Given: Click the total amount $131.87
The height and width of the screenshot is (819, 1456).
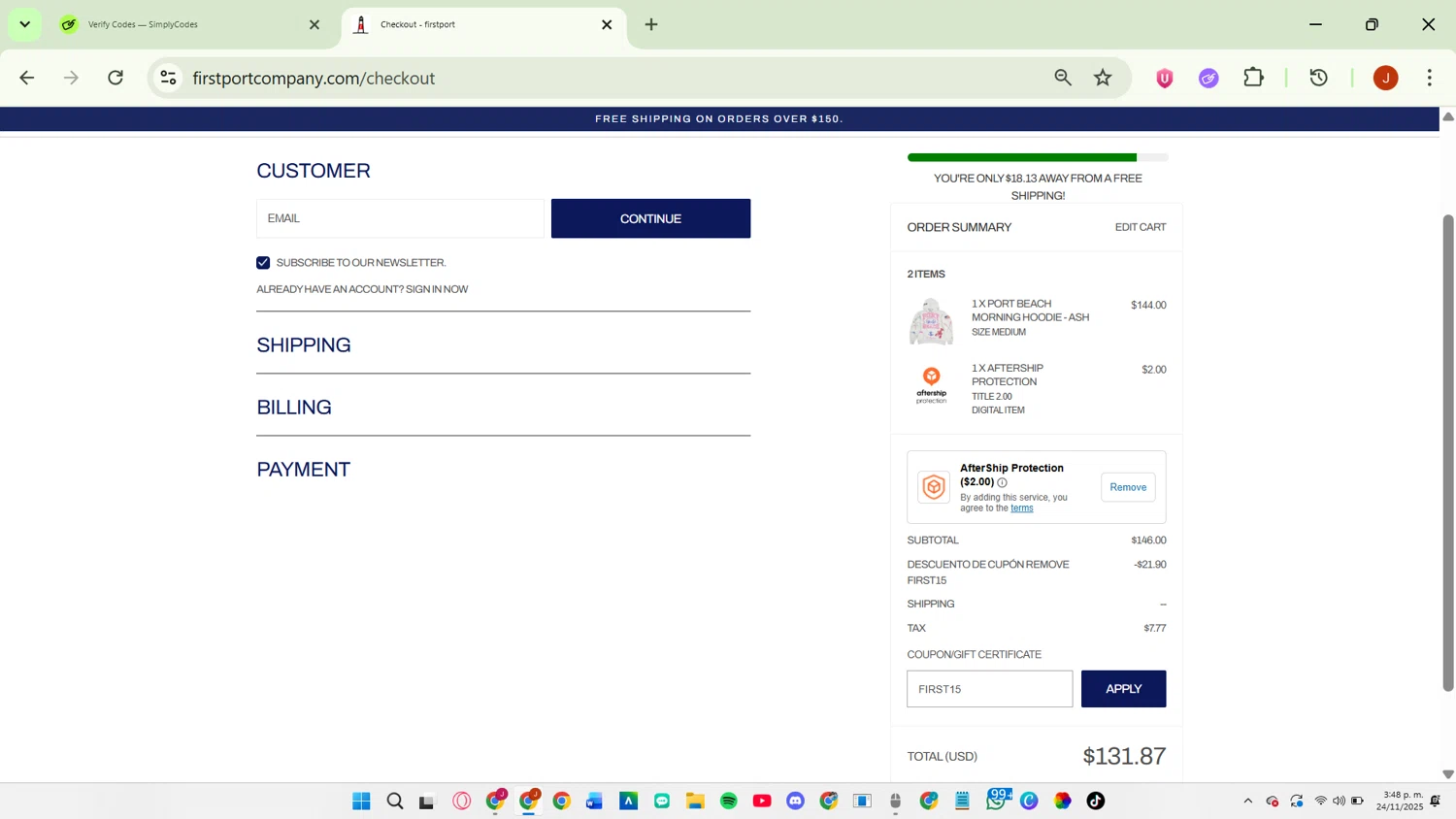Looking at the screenshot, I should [1124, 756].
